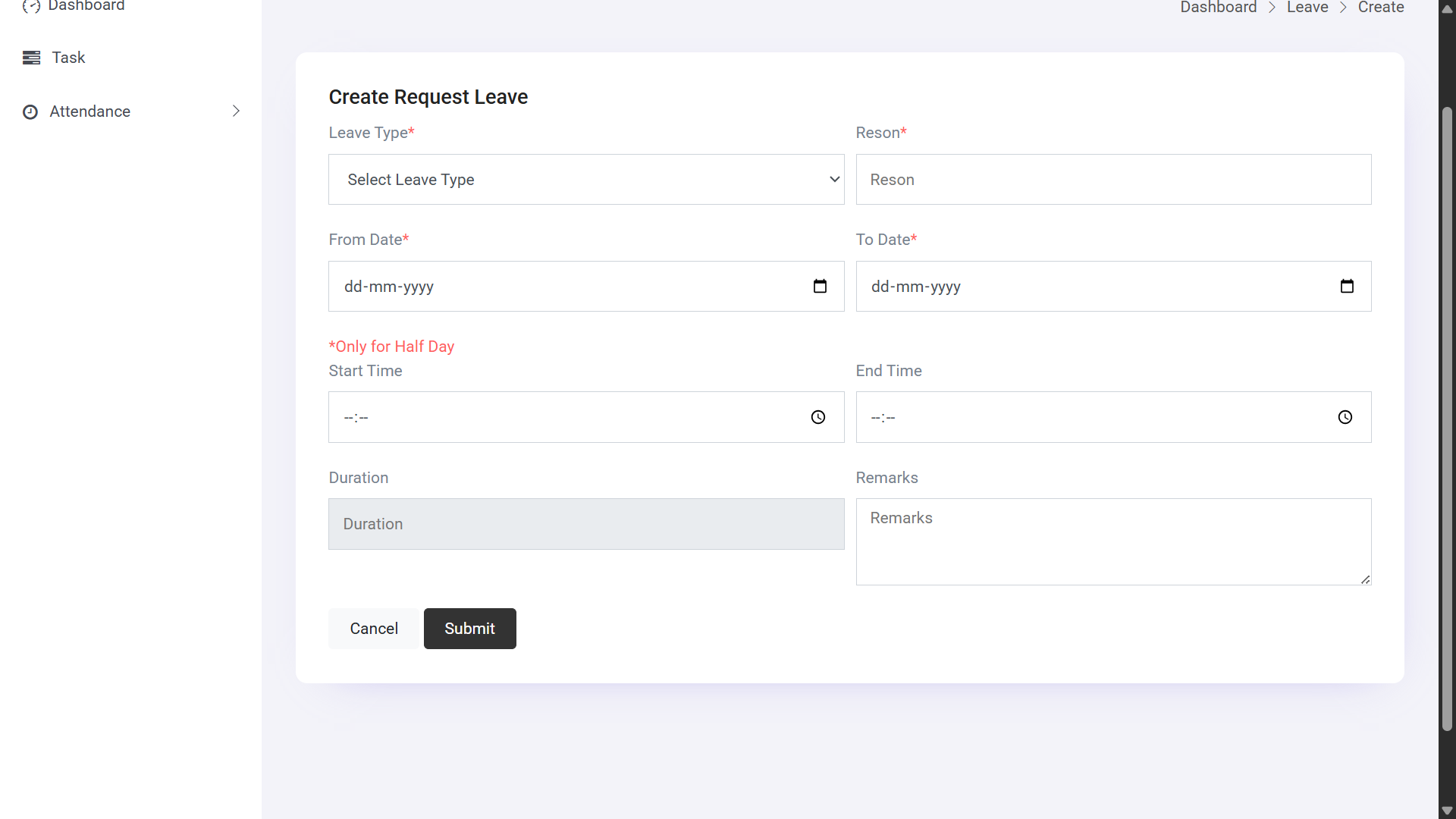
Task: Click the 'End Time' label
Action: (889, 371)
